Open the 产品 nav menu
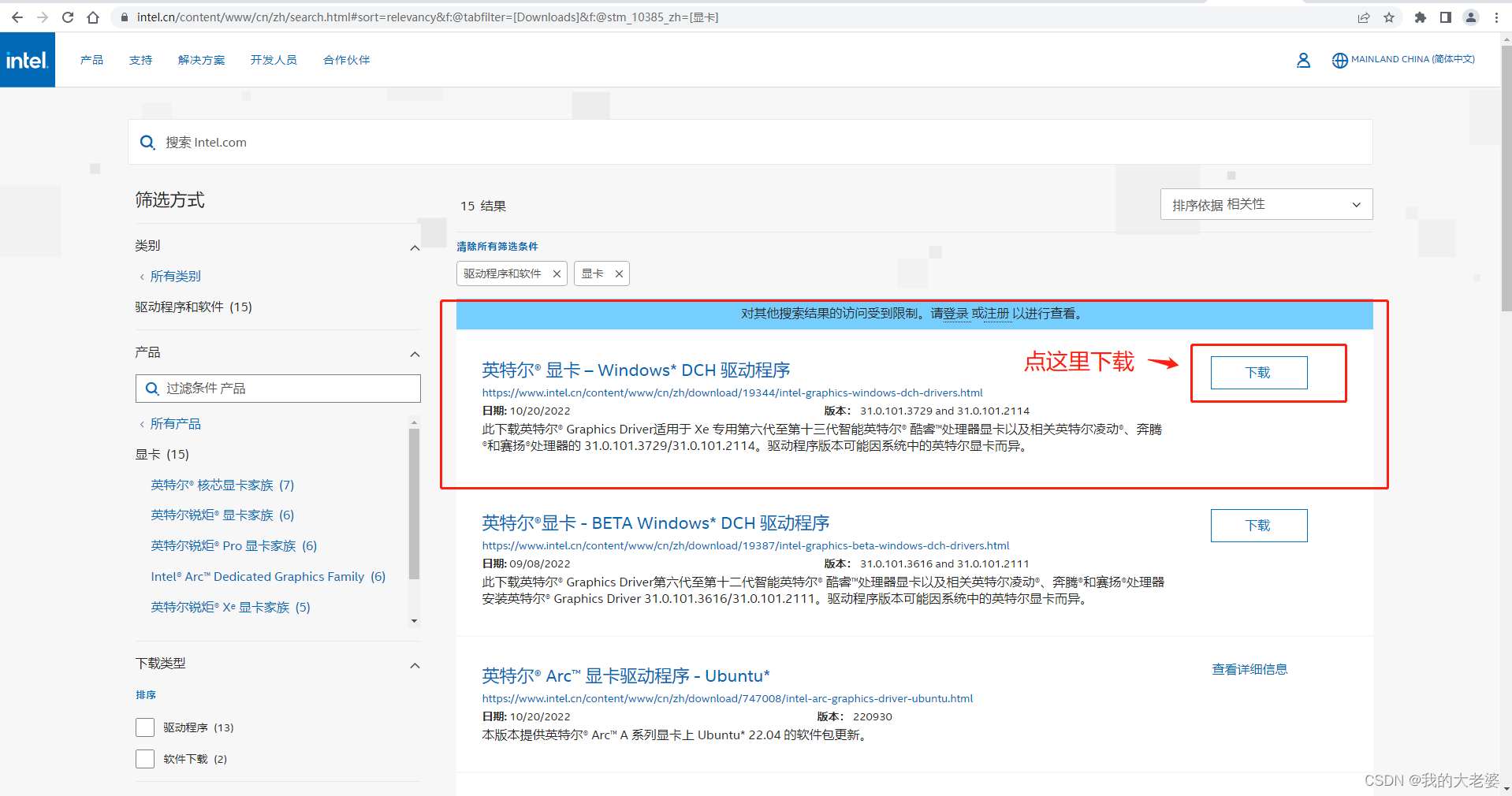Screen dimensions: 1512x796 (91, 60)
